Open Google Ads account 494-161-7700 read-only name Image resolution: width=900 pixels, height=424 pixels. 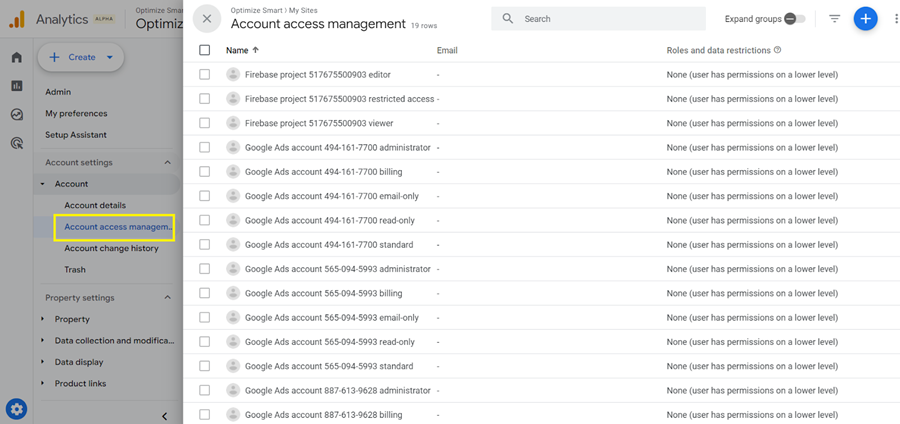329,220
